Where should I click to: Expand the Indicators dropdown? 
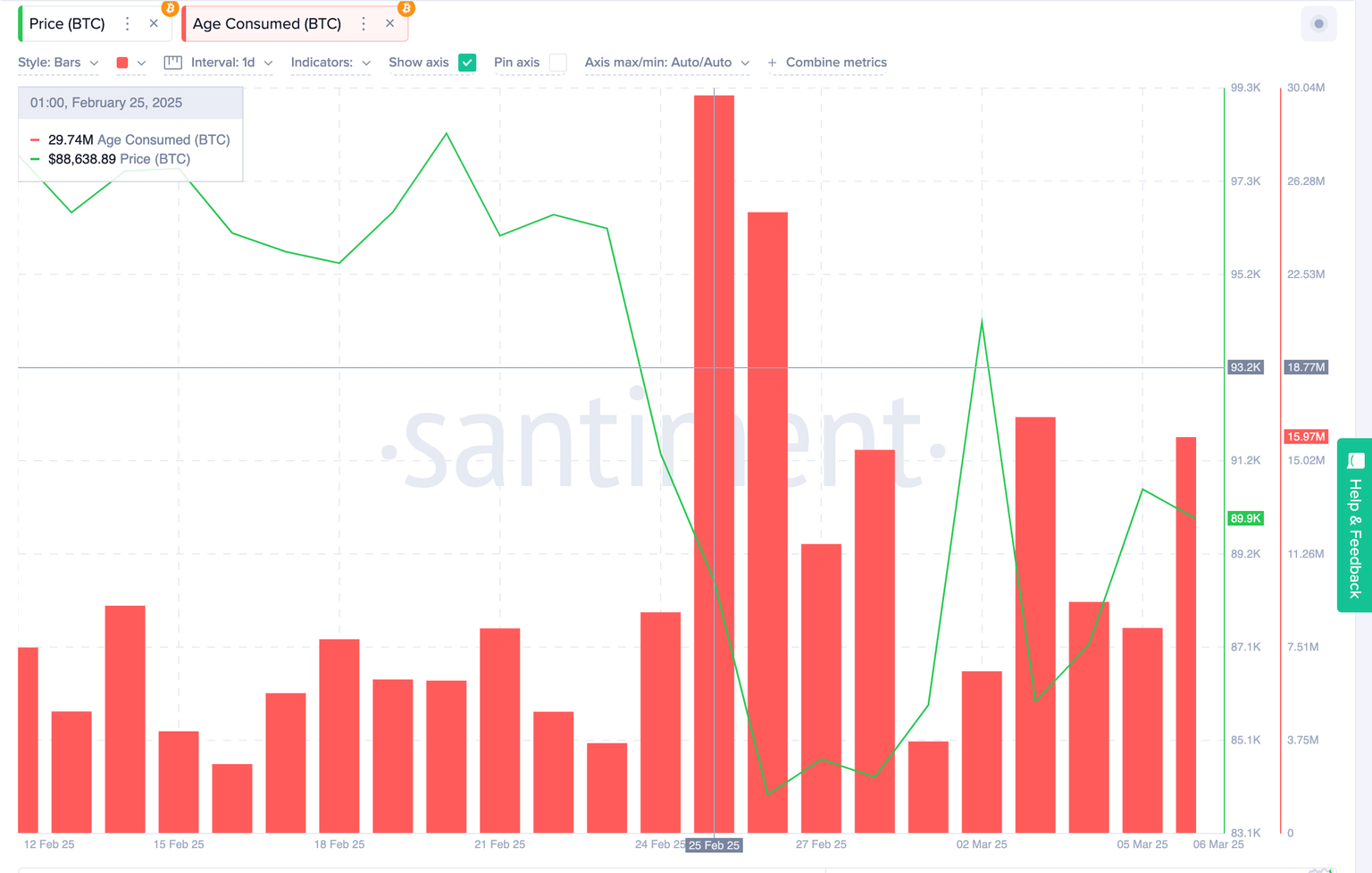coord(330,63)
